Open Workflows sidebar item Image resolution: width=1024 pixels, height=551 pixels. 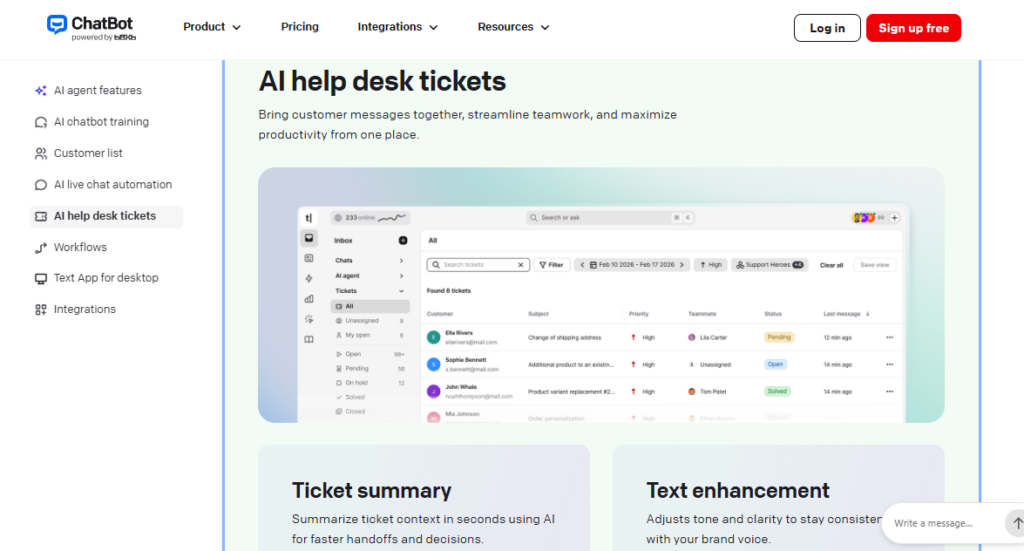point(80,247)
